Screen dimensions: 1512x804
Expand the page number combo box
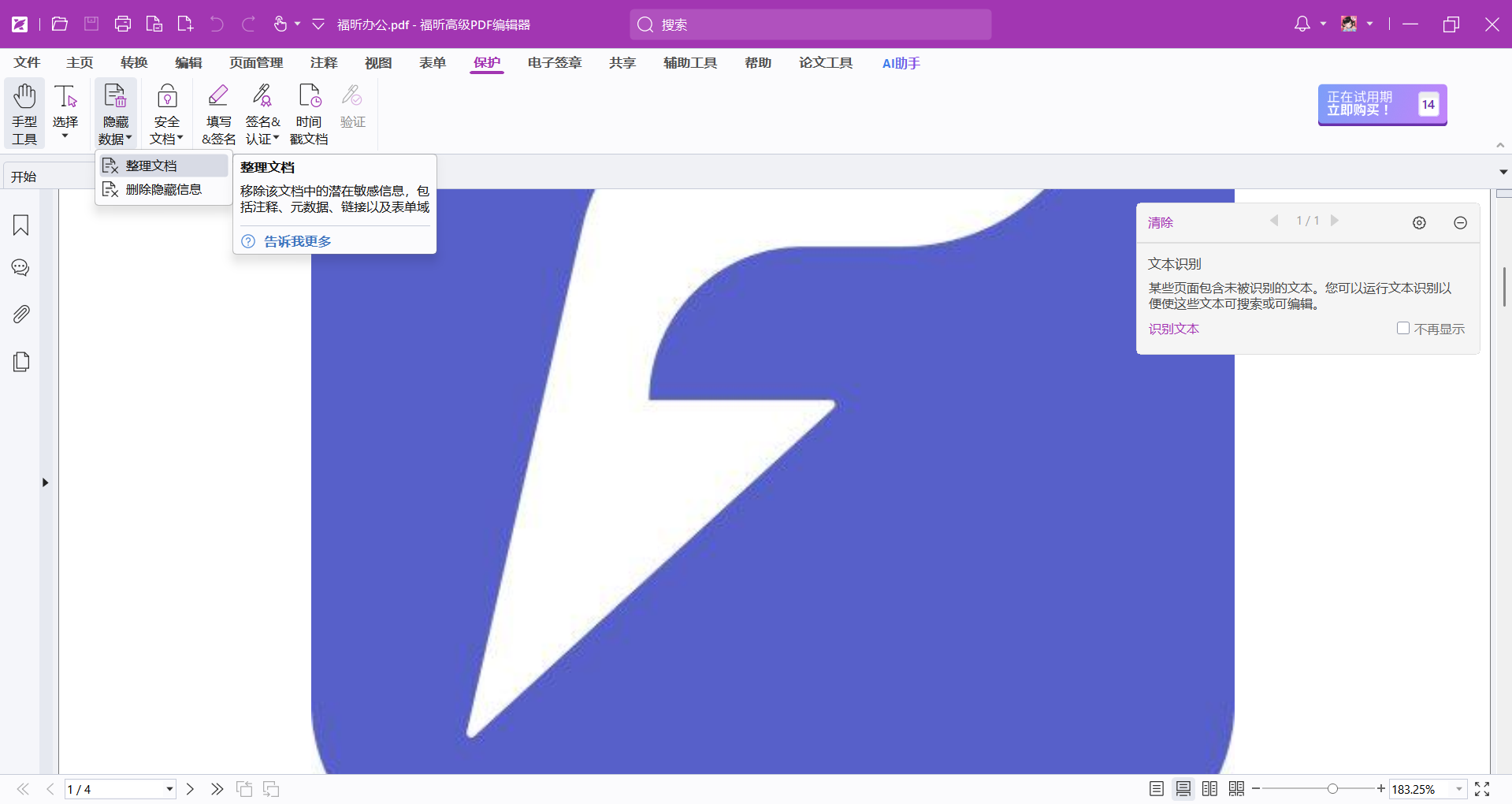(169, 789)
